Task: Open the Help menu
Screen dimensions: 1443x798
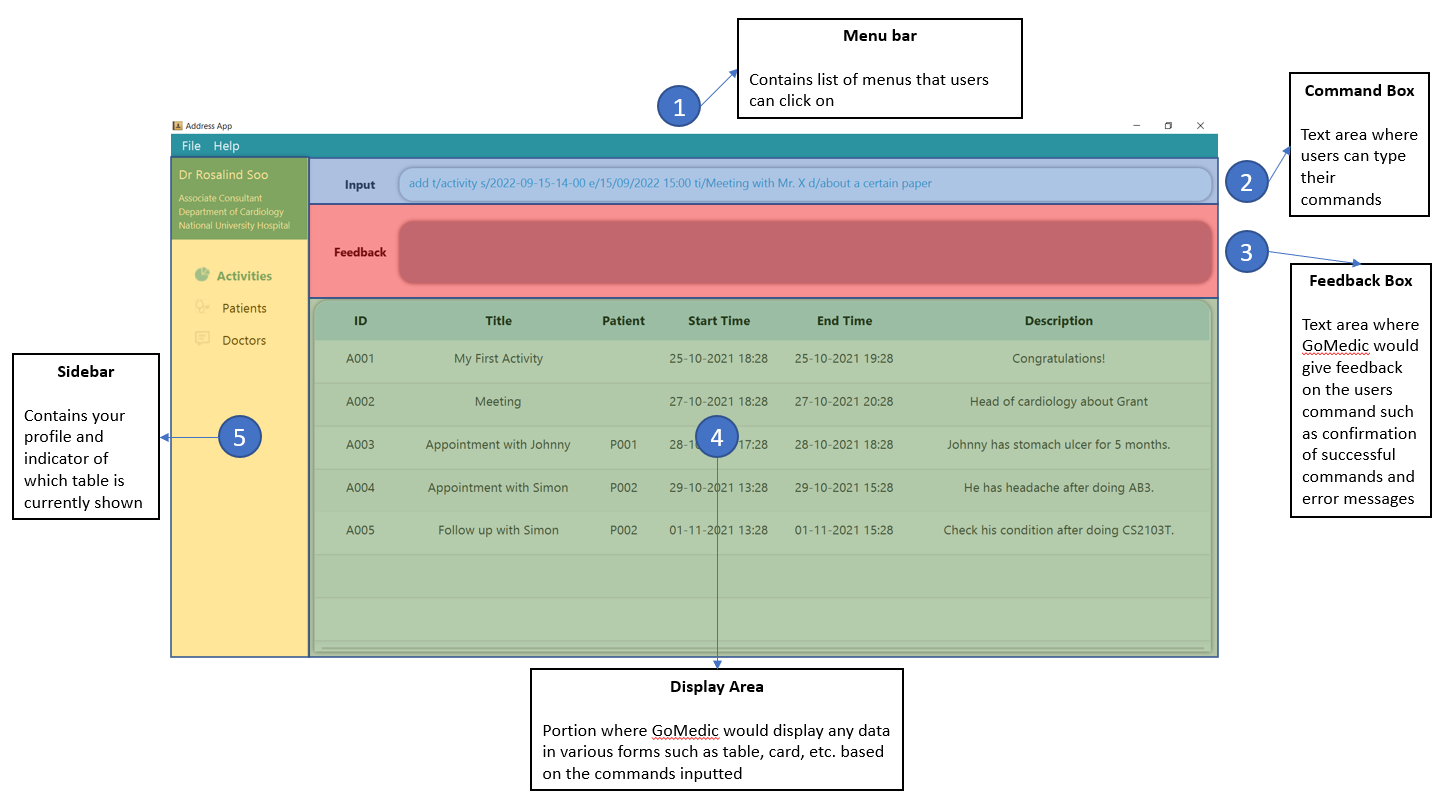Action: point(227,146)
